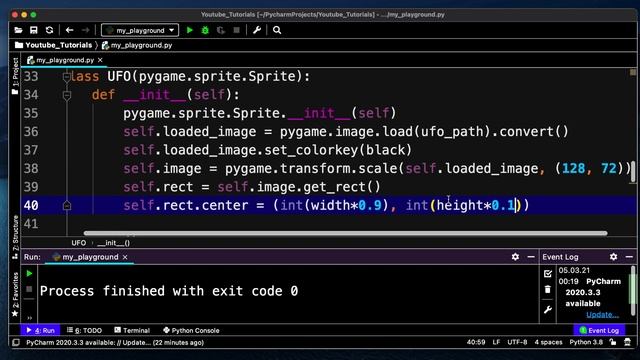Toggle the read-only lock icon in status bar
The width and height of the screenshot is (640, 360).
click(x=613, y=342)
